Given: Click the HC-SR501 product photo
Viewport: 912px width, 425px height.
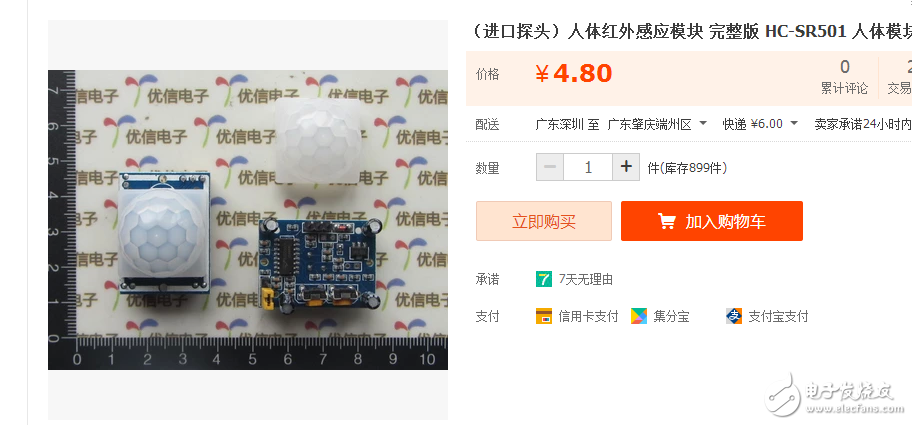Looking at the screenshot, I should (248, 220).
